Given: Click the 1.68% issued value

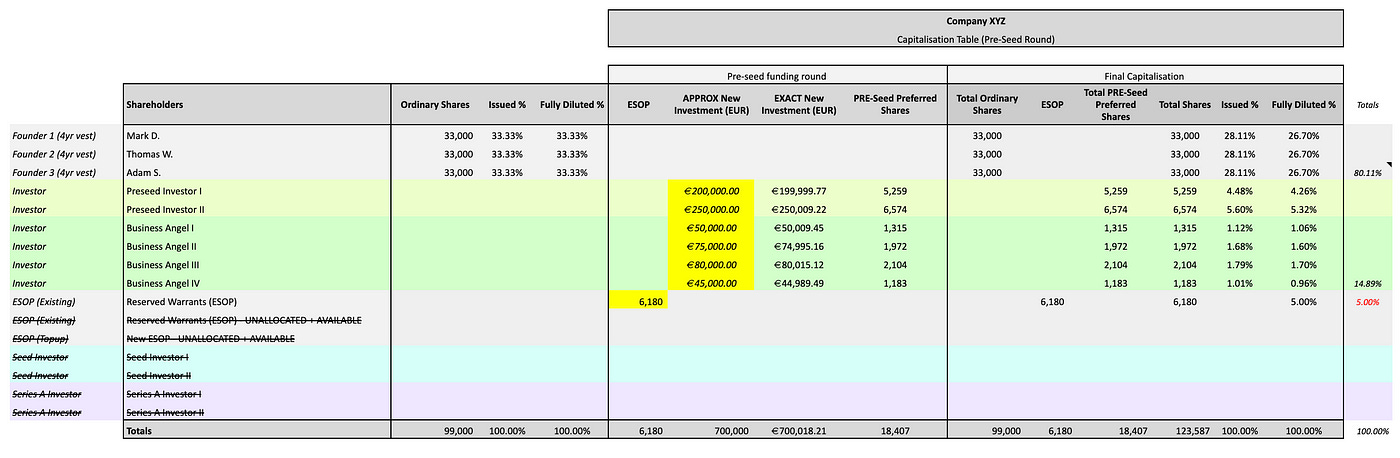Looking at the screenshot, I should (x=1240, y=246).
